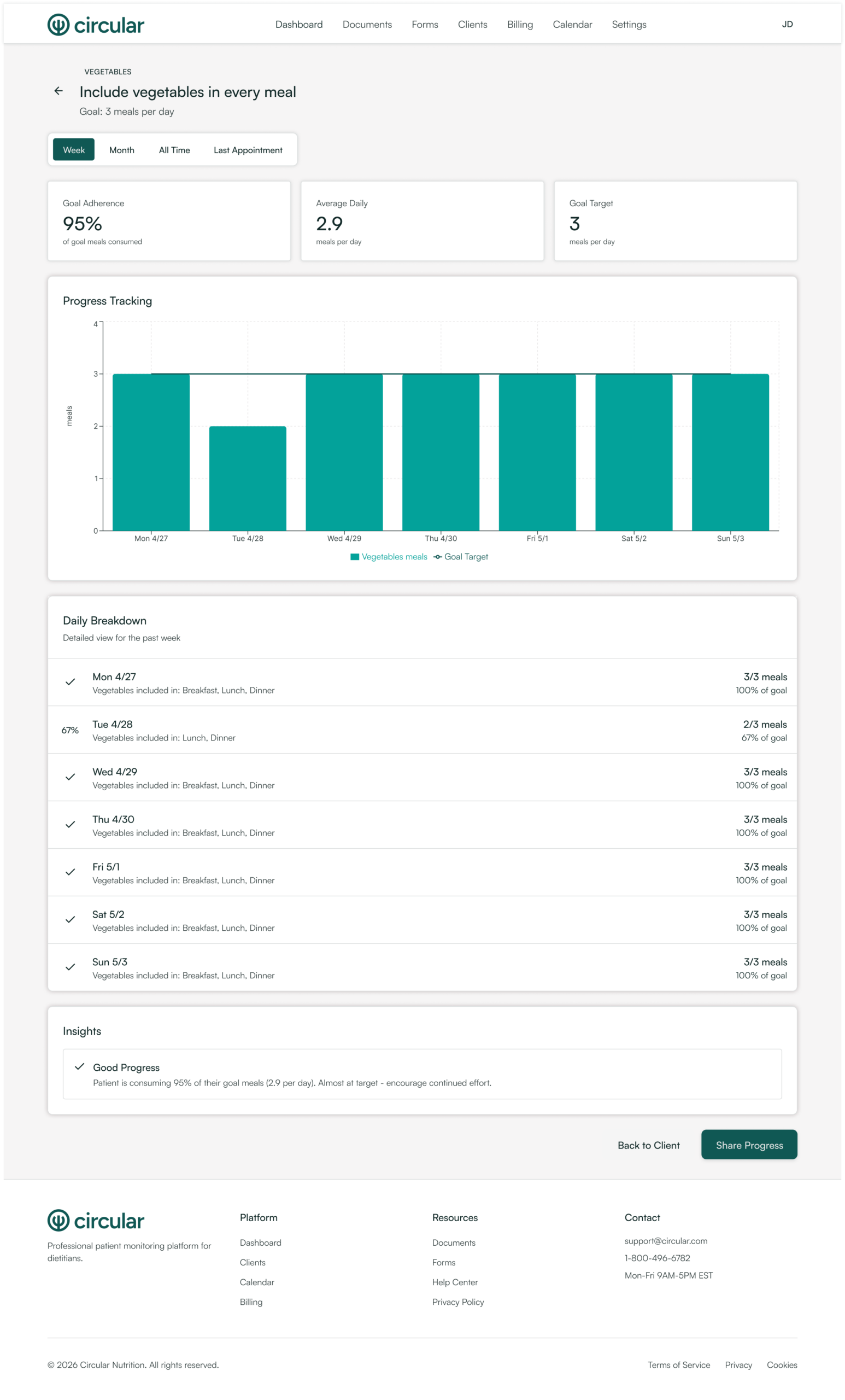
Task: Click the Circular logo in the footer
Action: 96,1221
